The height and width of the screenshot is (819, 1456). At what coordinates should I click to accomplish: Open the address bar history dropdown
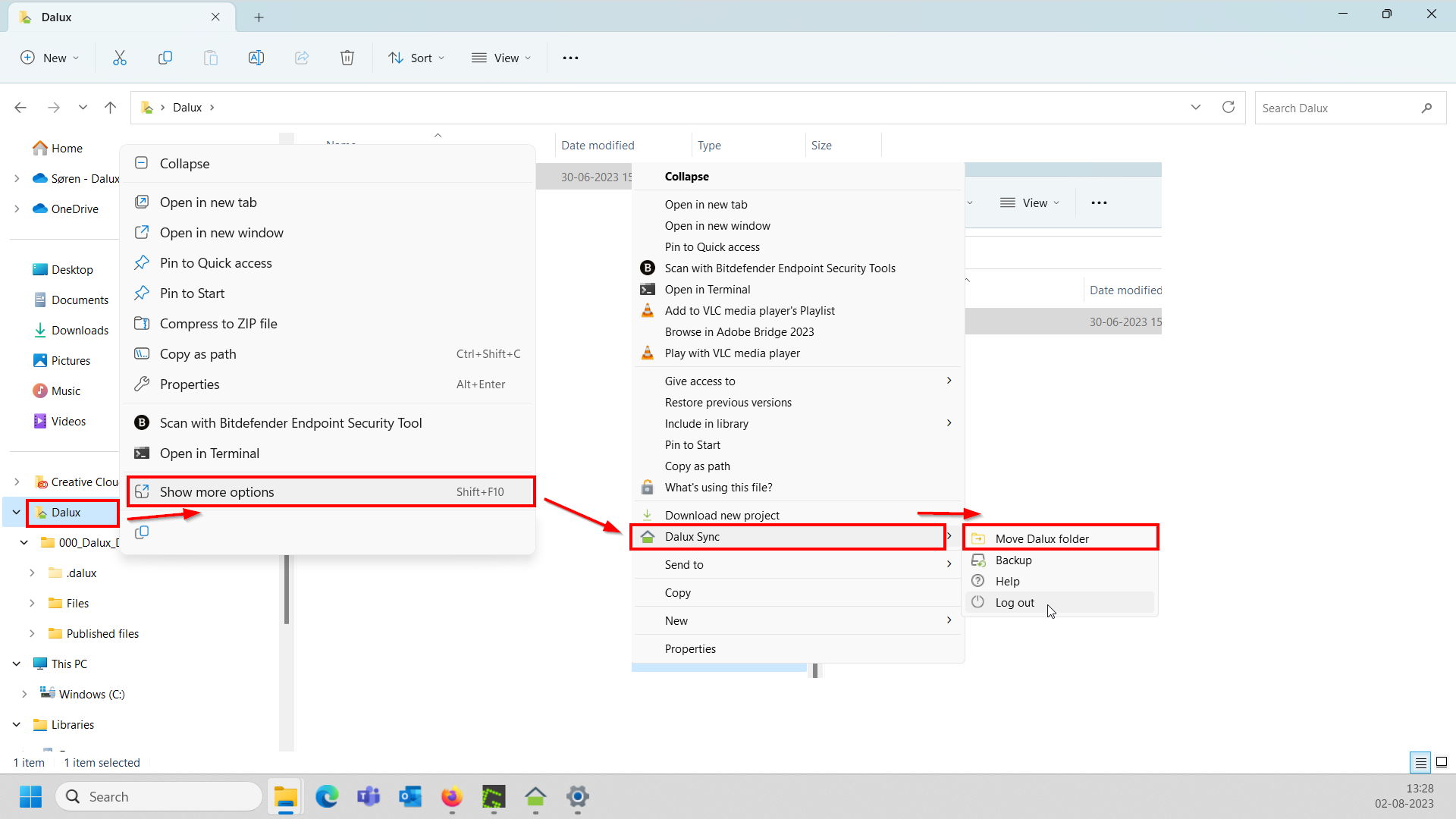[x=1196, y=107]
